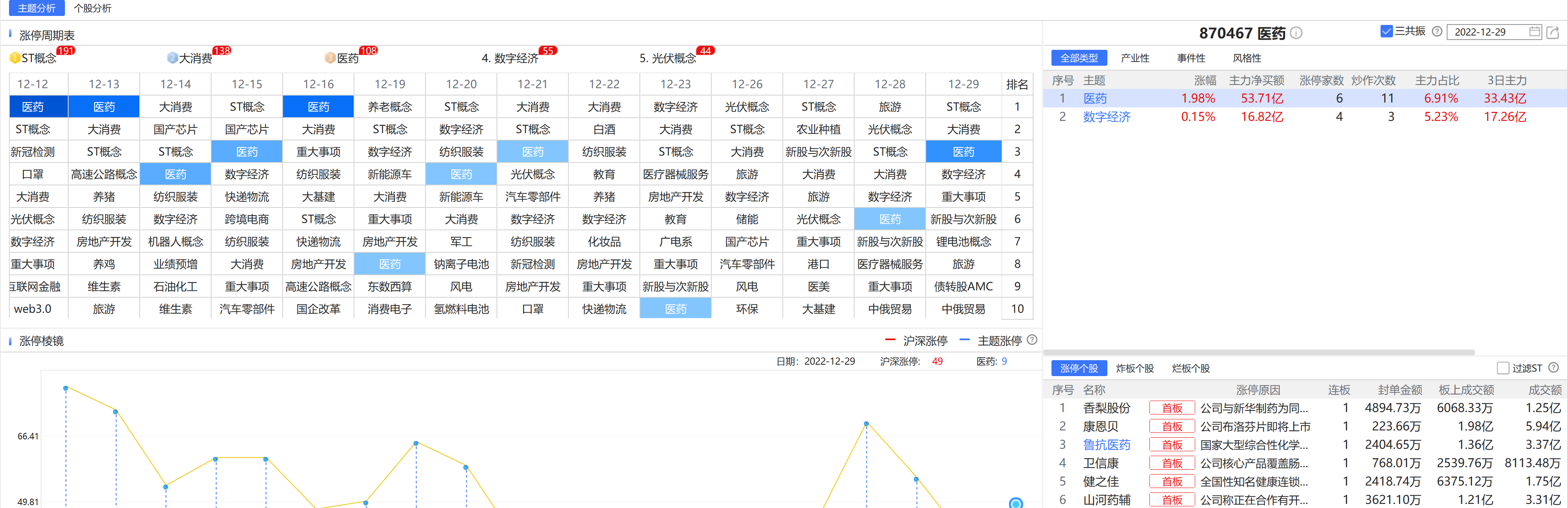
Task: Click the export/share icon beside the date
Action: click(x=1553, y=32)
